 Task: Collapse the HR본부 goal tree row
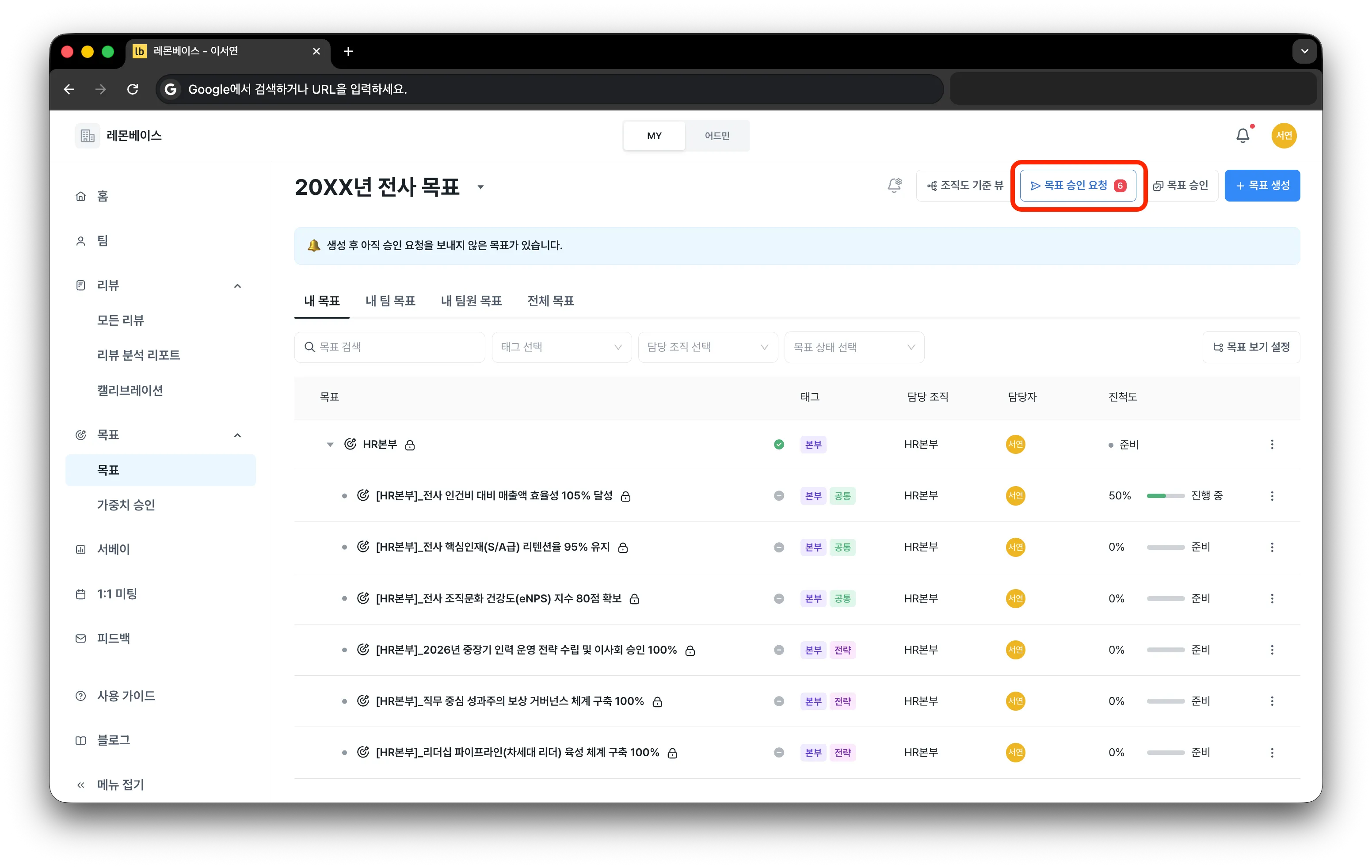[x=330, y=444]
